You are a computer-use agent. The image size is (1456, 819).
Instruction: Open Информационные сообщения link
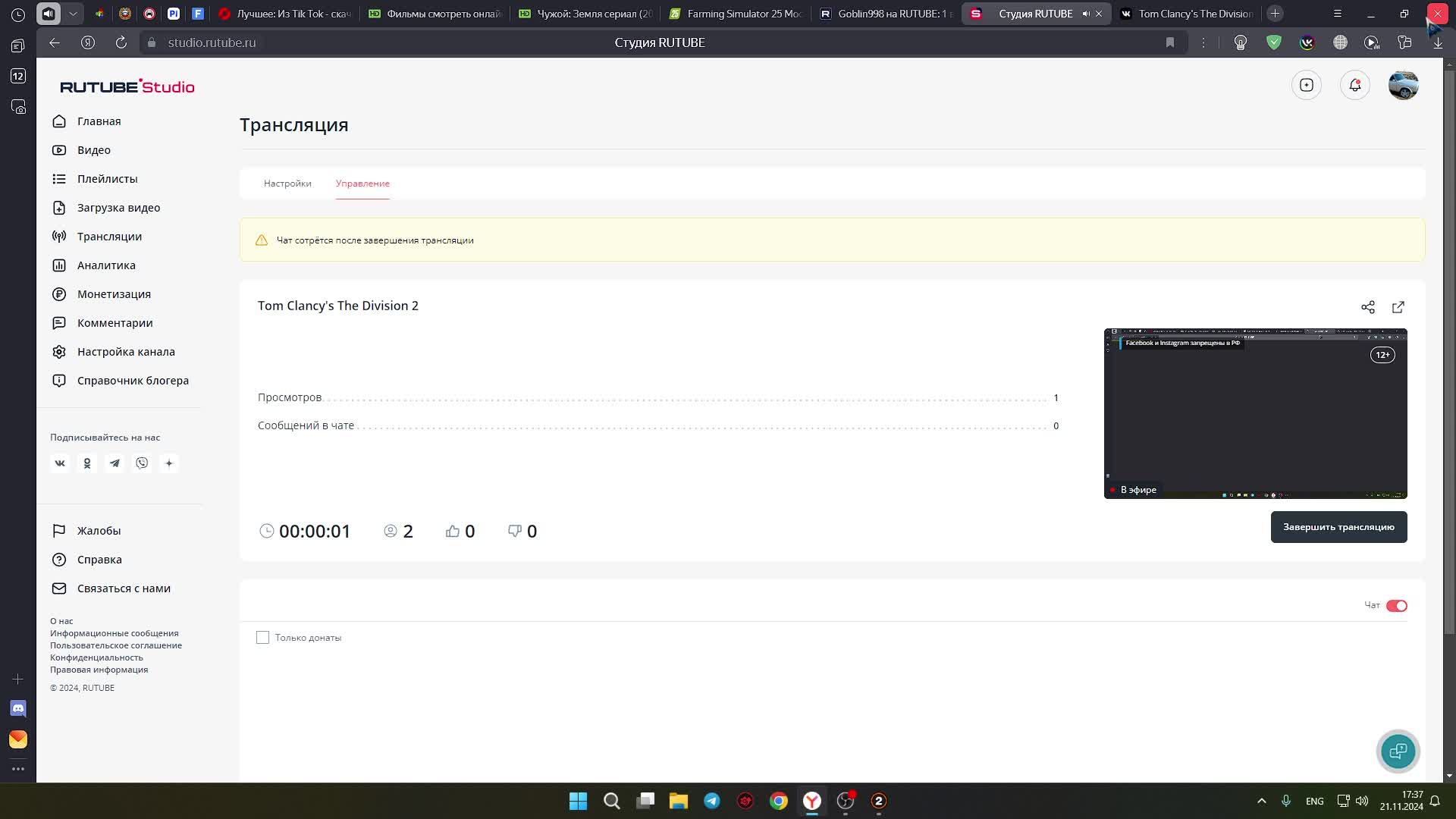coord(115,633)
